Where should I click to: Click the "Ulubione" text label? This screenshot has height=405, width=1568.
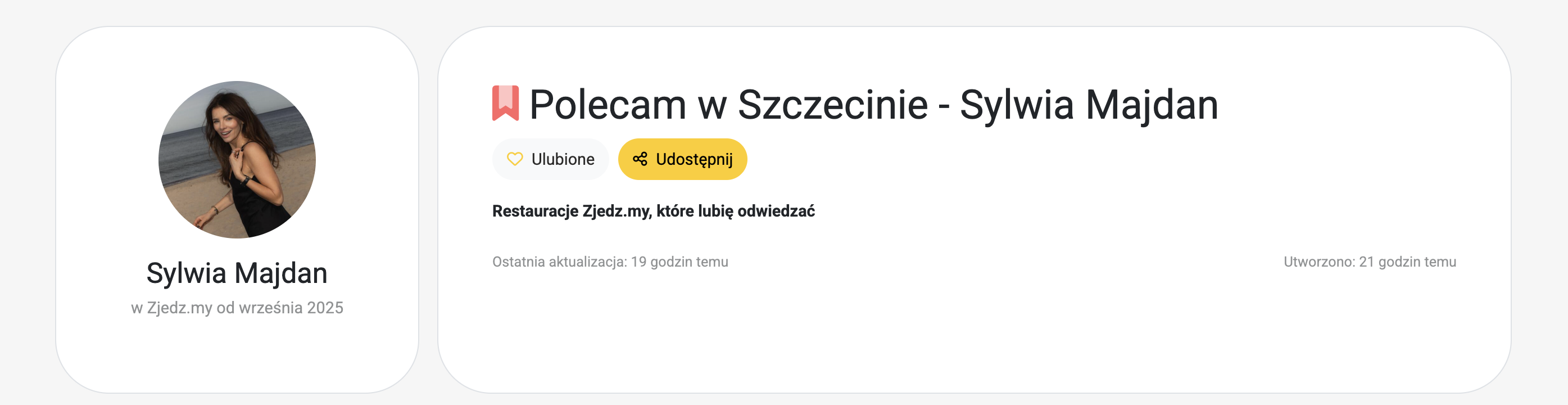pyautogui.click(x=563, y=159)
